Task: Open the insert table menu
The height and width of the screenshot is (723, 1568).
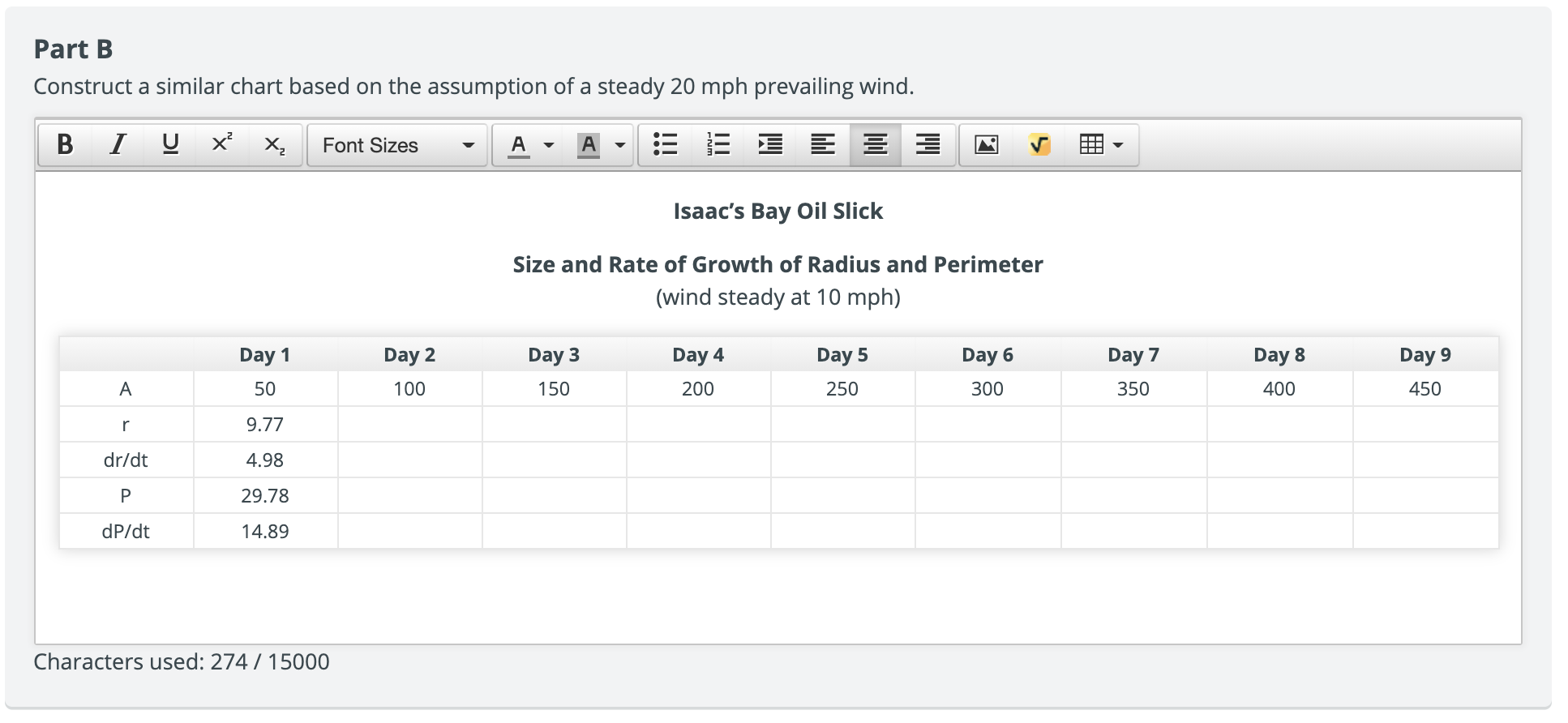Action: coord(1101,145)
